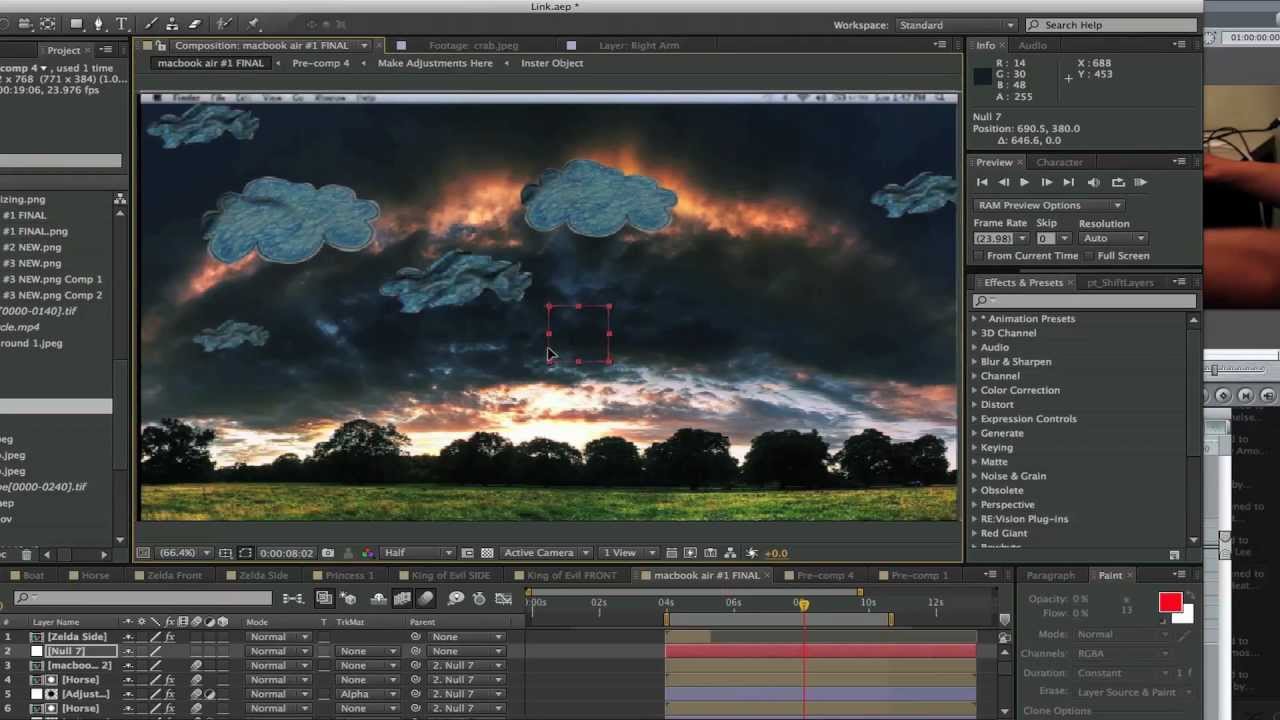Open magnification 66.4% dropdown

coord(186,553)
